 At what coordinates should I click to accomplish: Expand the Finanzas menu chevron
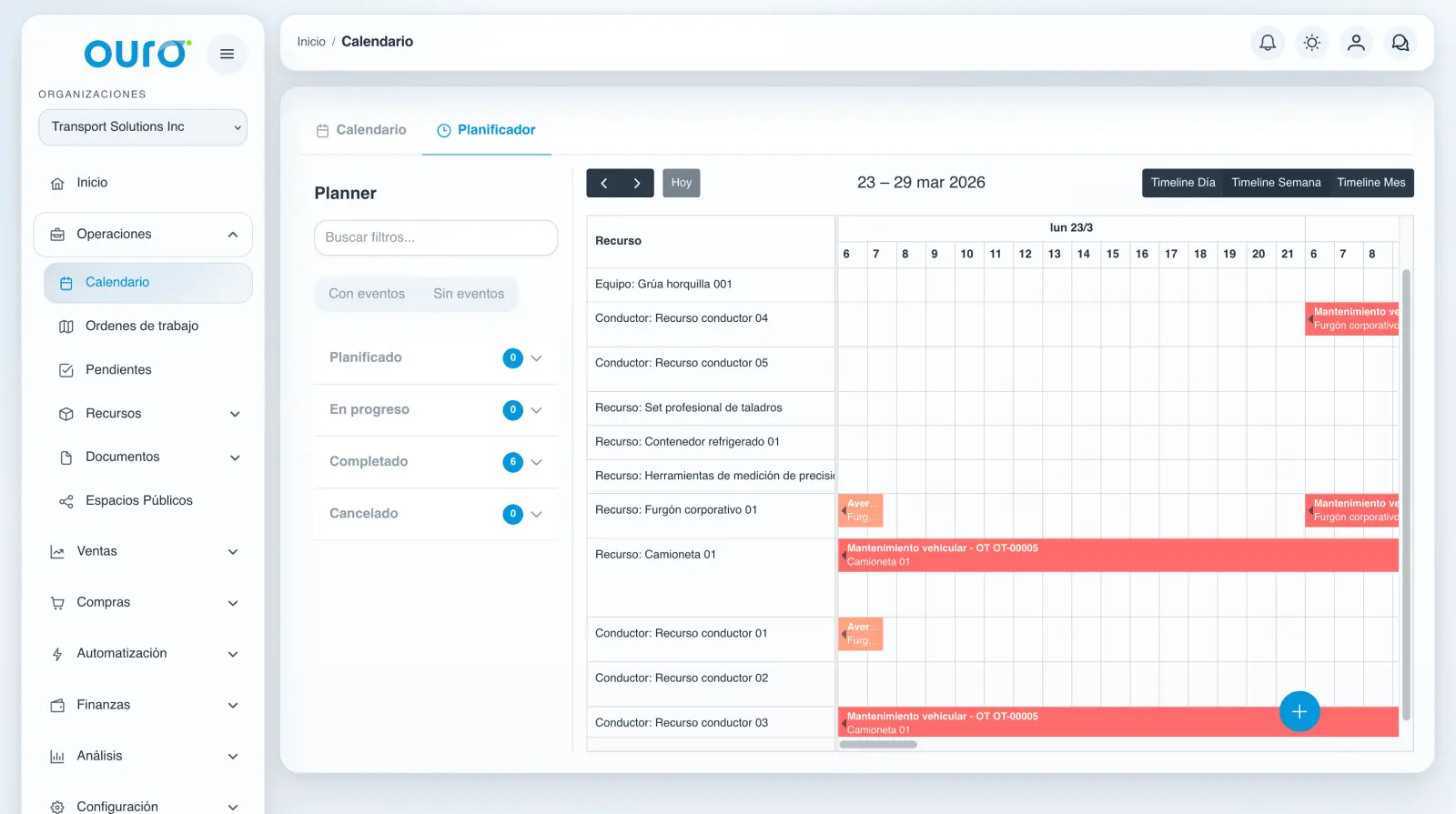point(233,705)
